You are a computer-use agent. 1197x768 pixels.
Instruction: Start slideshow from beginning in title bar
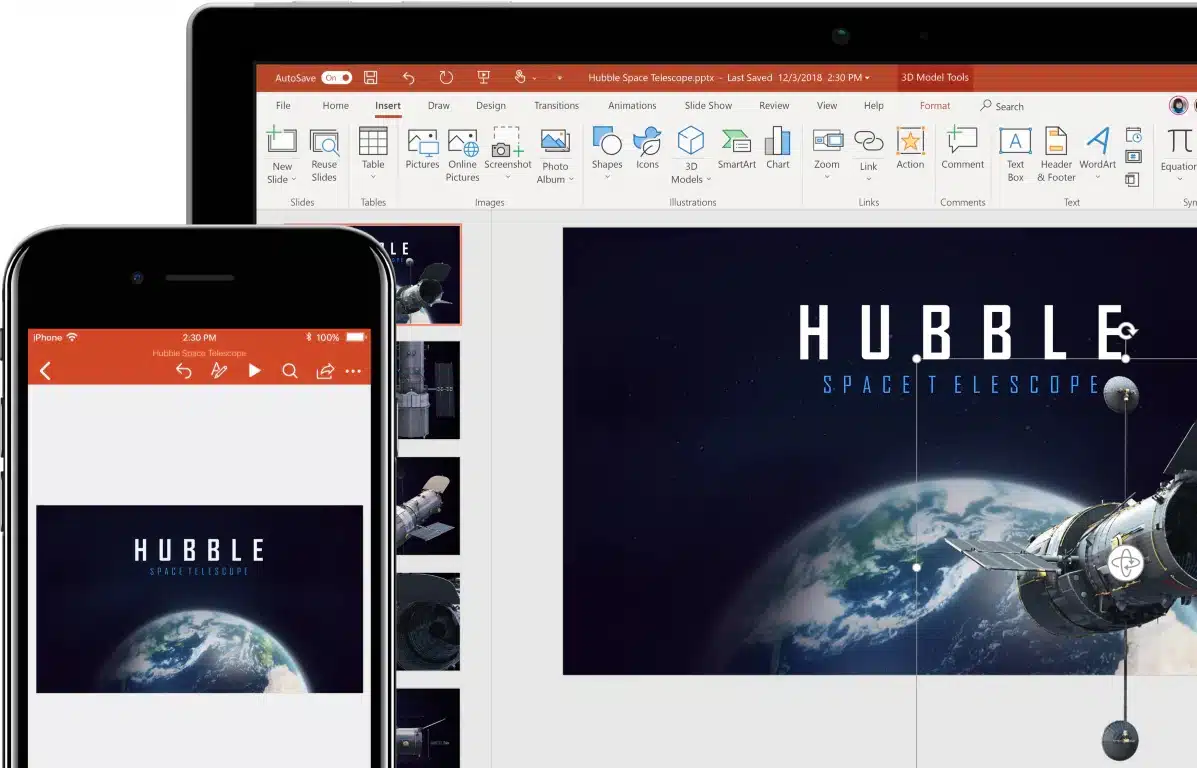tap(483, 77)
